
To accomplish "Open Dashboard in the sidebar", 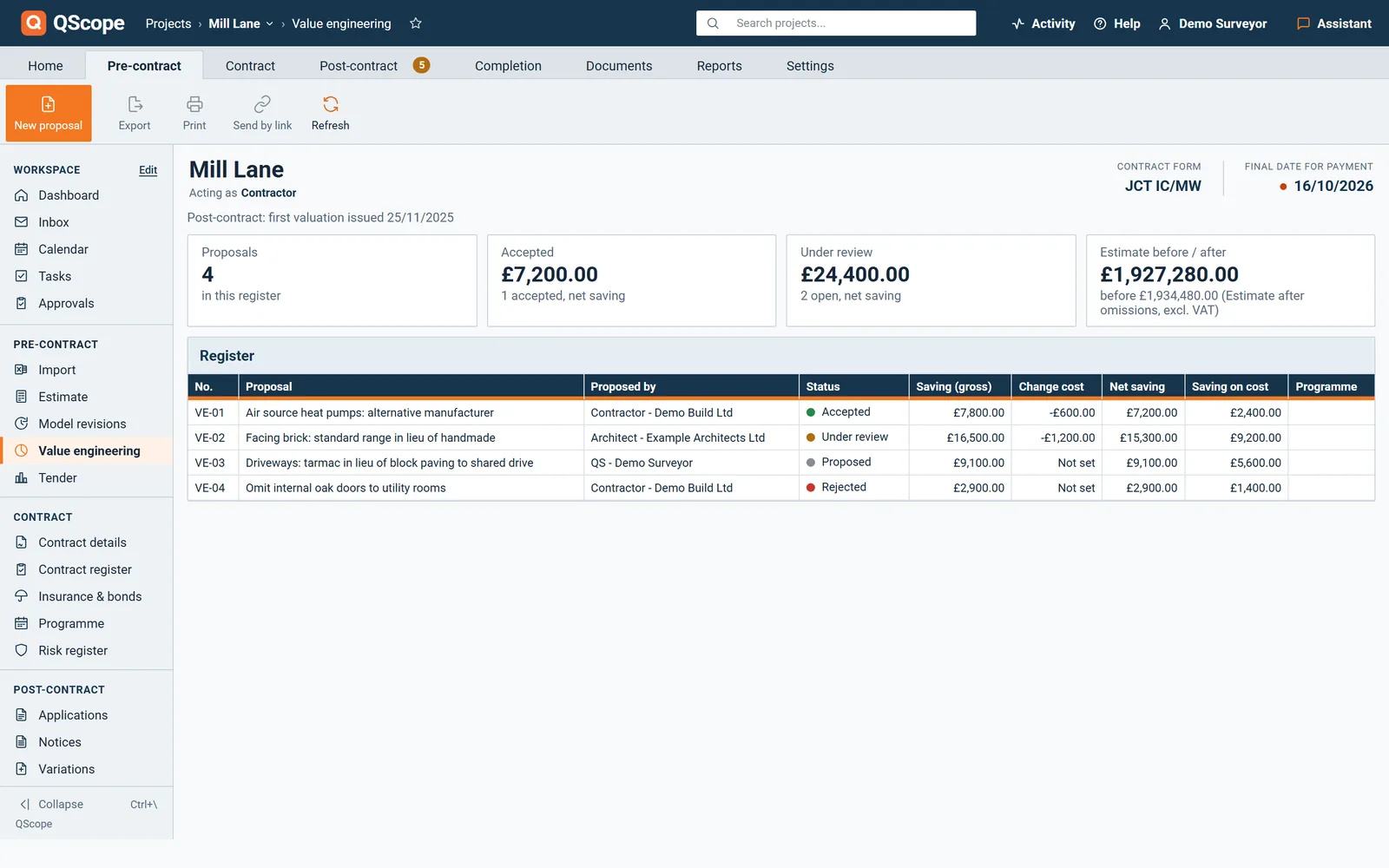I will (87, 195).
